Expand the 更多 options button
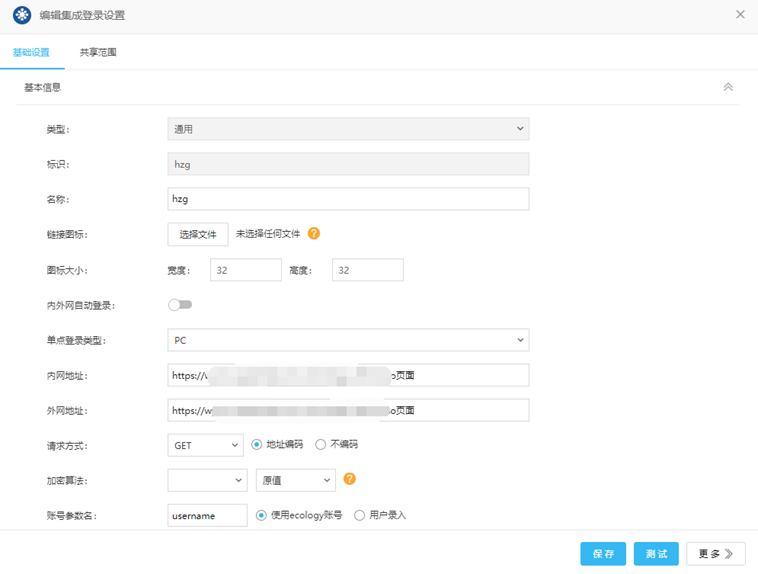This screenshot has height=574, width=758. click(716, 554)
